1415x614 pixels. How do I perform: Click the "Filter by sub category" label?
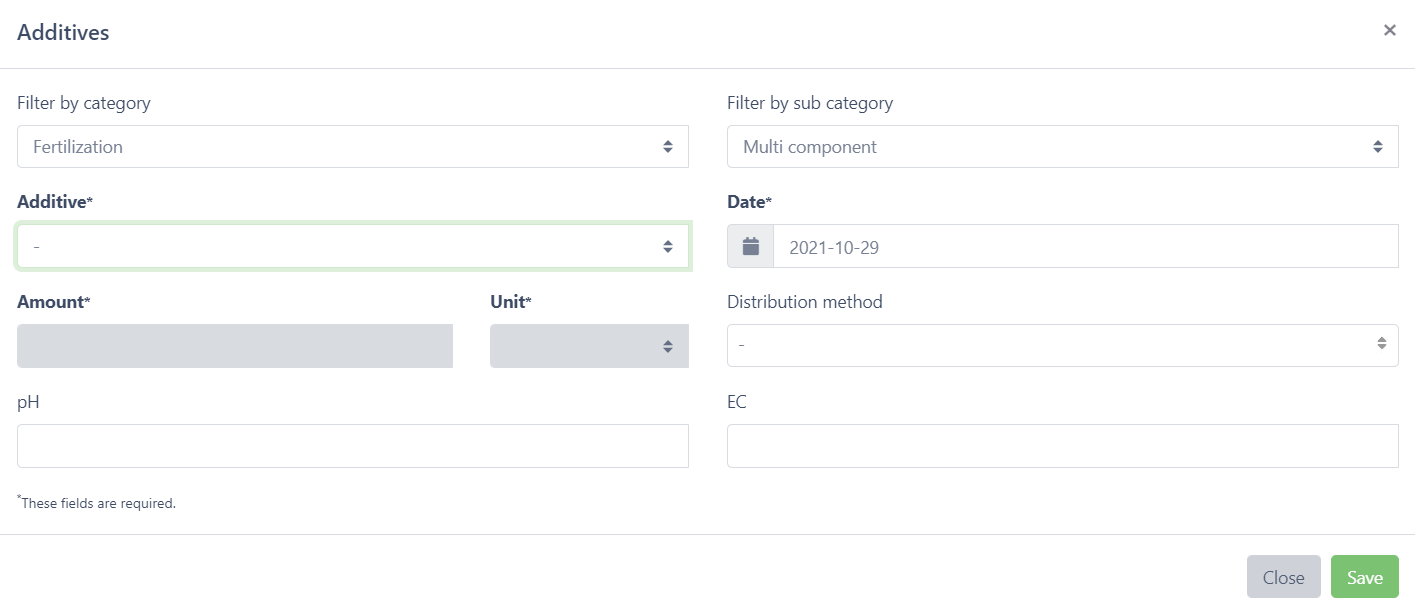tap(809, 103)
